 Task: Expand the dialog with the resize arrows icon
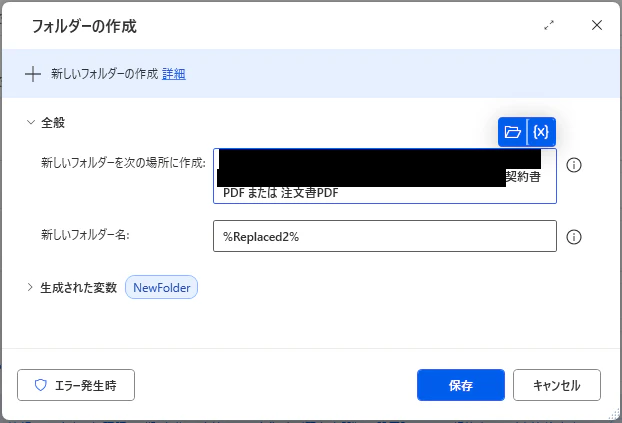click(549, 25)
